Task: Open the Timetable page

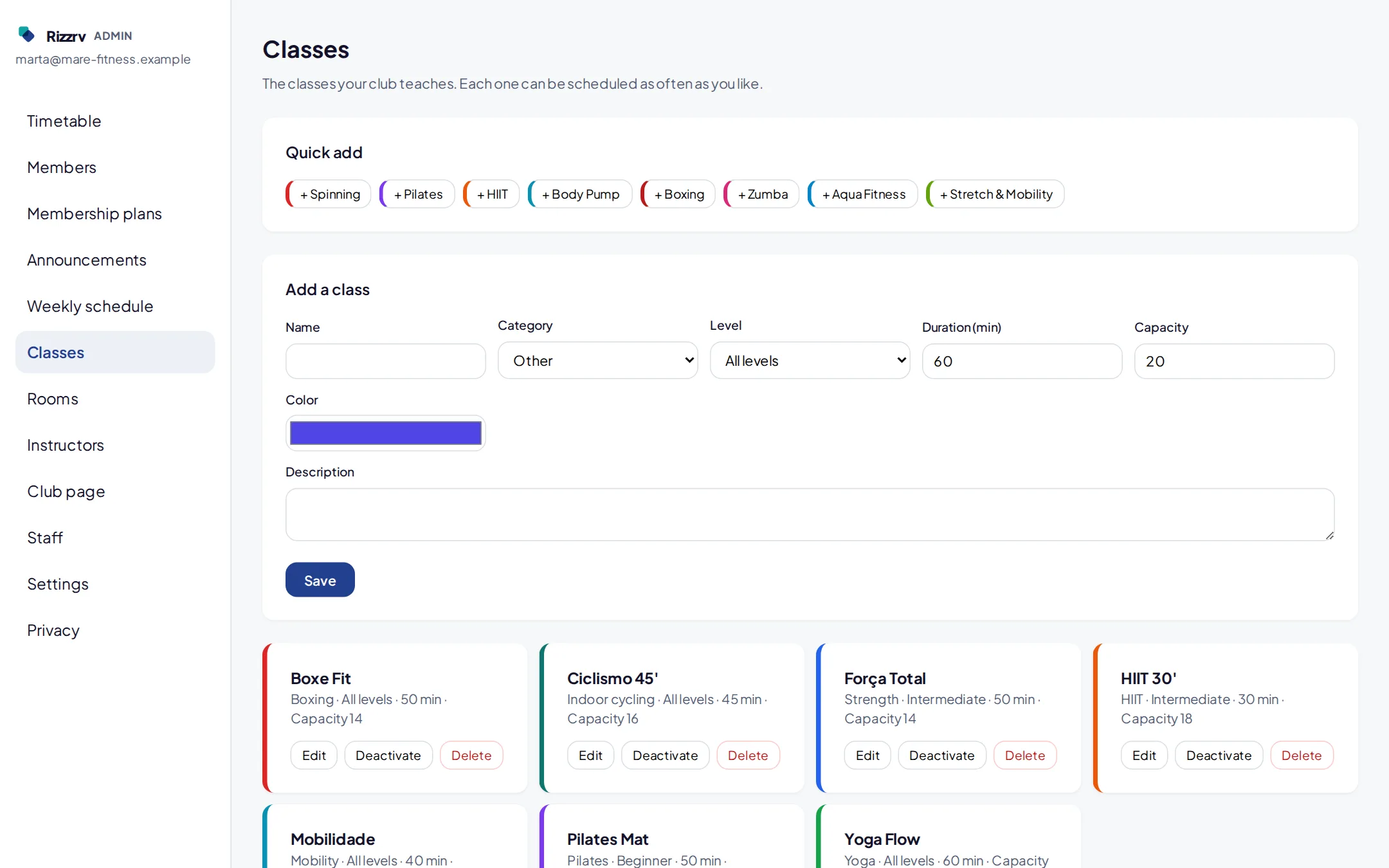Action: click(x=115, y=121)
